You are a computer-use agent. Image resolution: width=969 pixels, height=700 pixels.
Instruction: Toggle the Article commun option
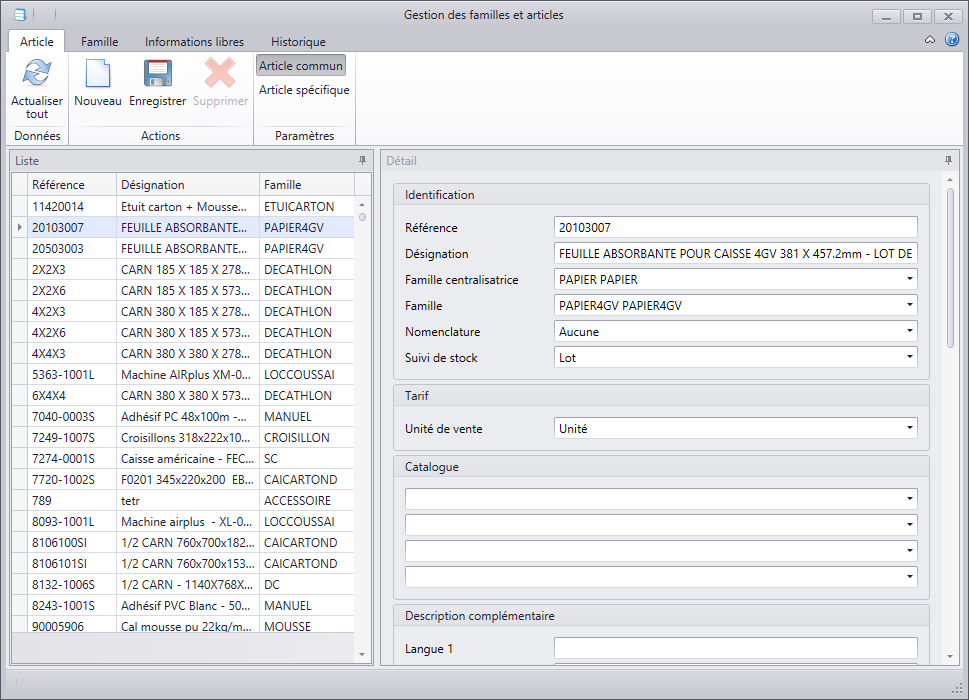tap(301, 66)
